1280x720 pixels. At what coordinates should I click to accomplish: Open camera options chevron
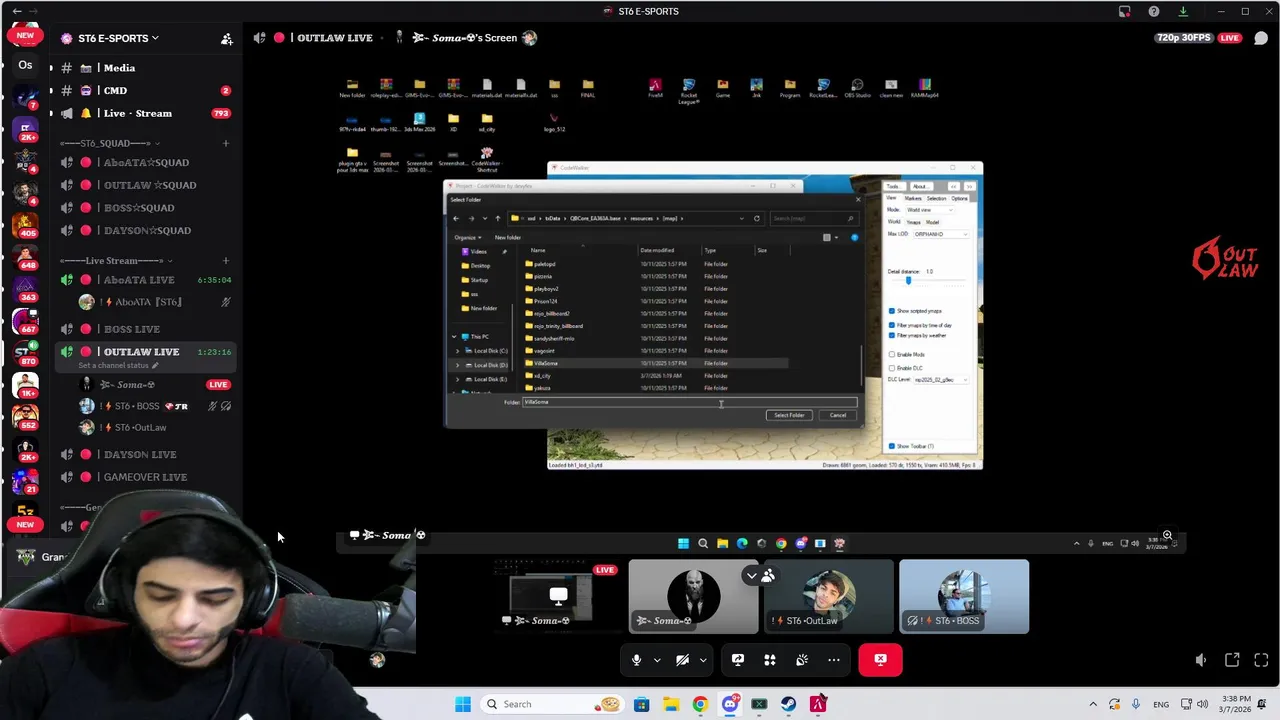[x=703, y=660]
